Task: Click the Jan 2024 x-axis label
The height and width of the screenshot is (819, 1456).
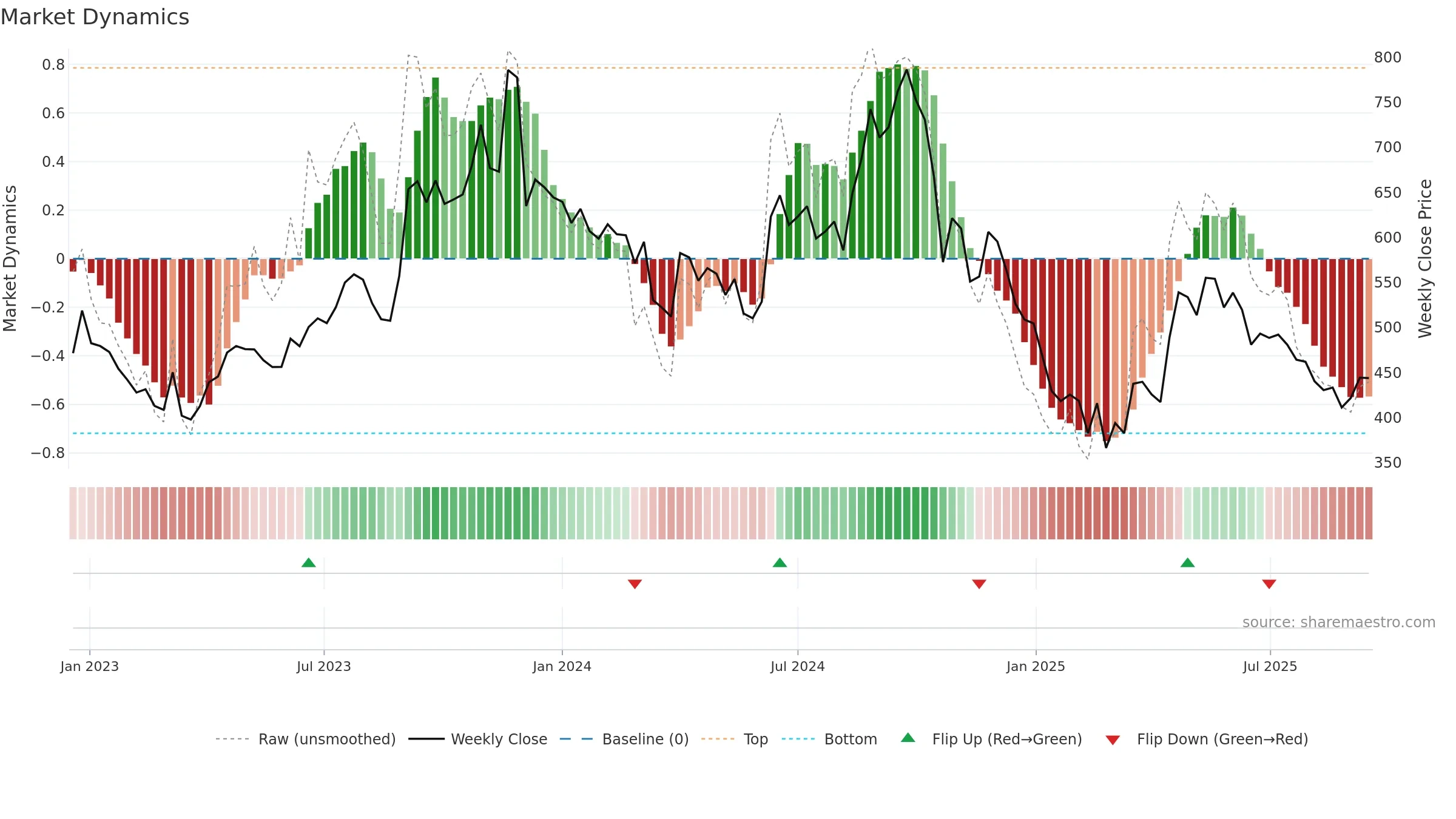Action: pos(562,666)
